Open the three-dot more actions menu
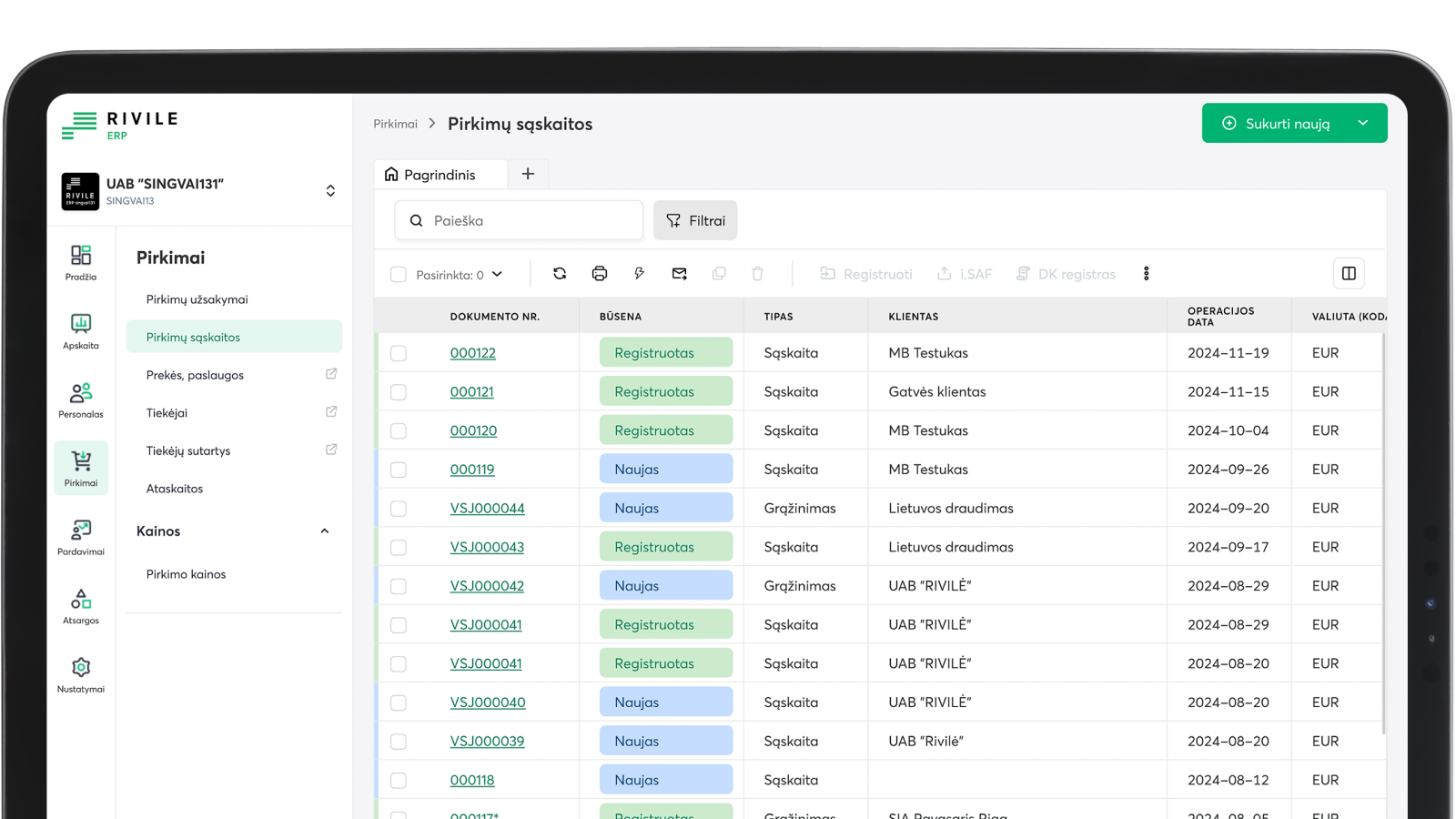 (1146, 274)
